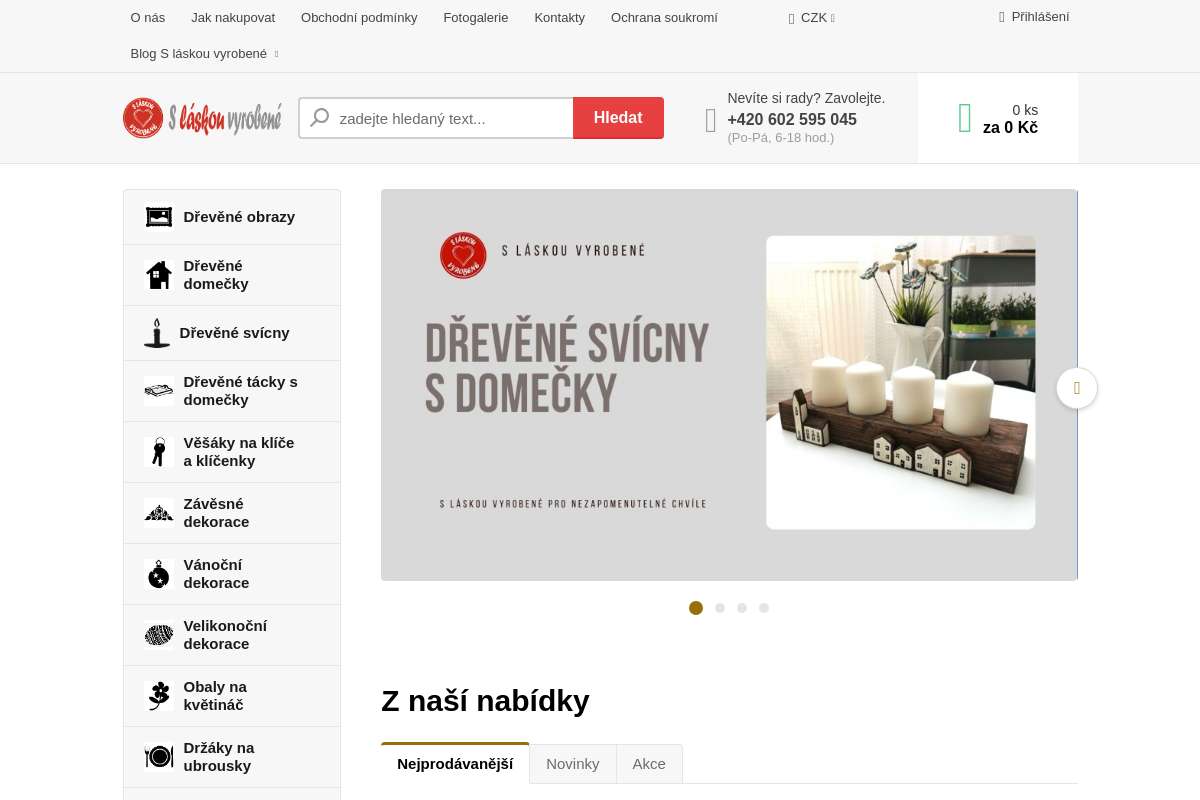Click the egg icon for Velikonoční dekorace
This screenshot has height=800, width=1200.
(159, 635)
